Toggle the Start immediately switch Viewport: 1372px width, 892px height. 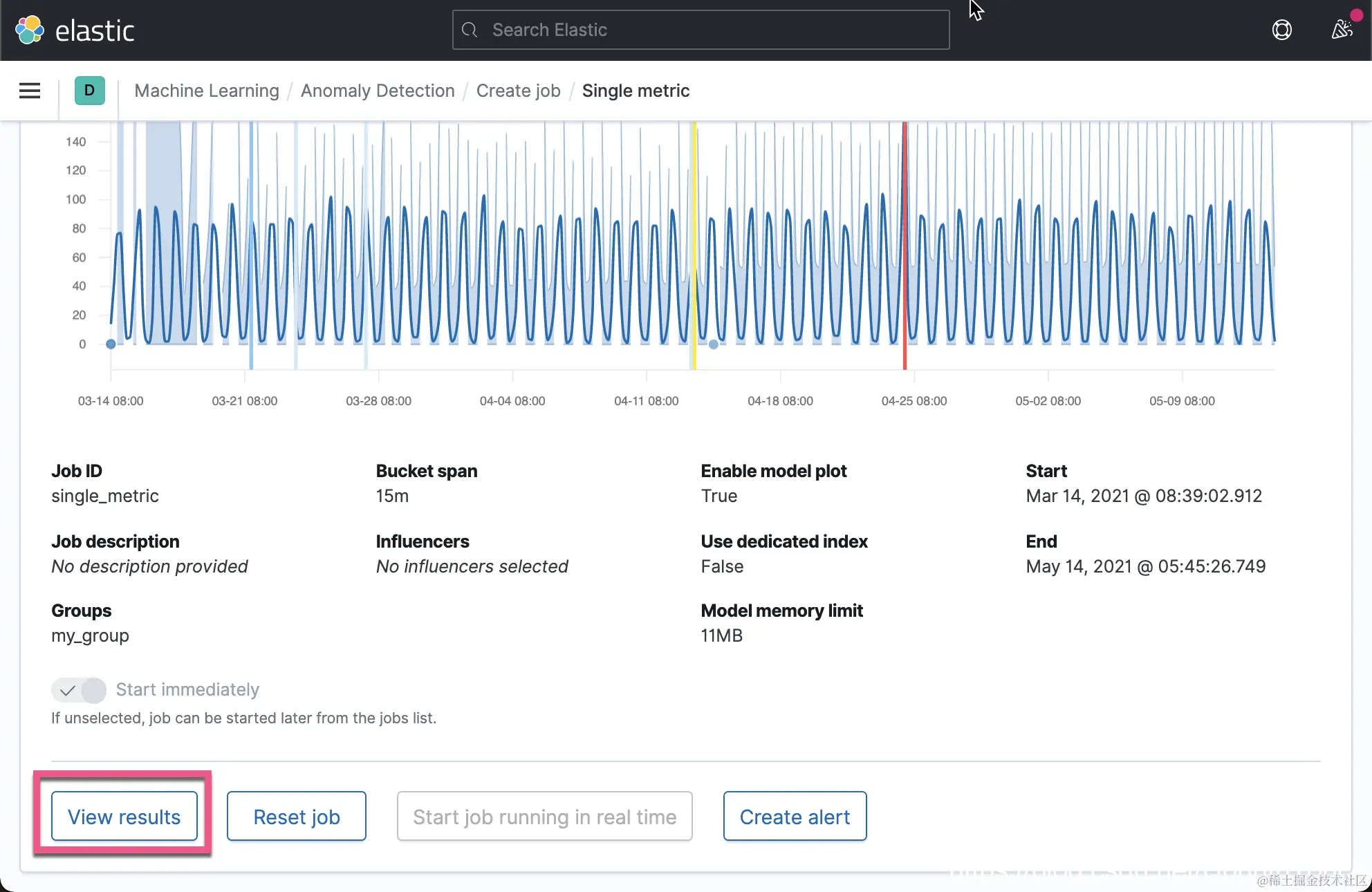[x=79, y=689]
